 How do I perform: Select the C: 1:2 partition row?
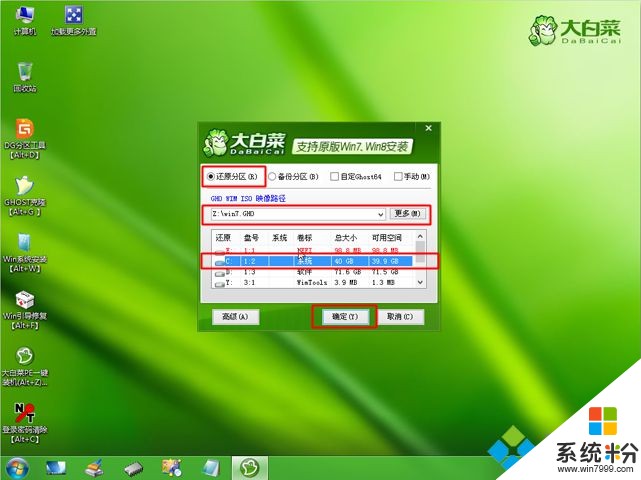(313, 261)
